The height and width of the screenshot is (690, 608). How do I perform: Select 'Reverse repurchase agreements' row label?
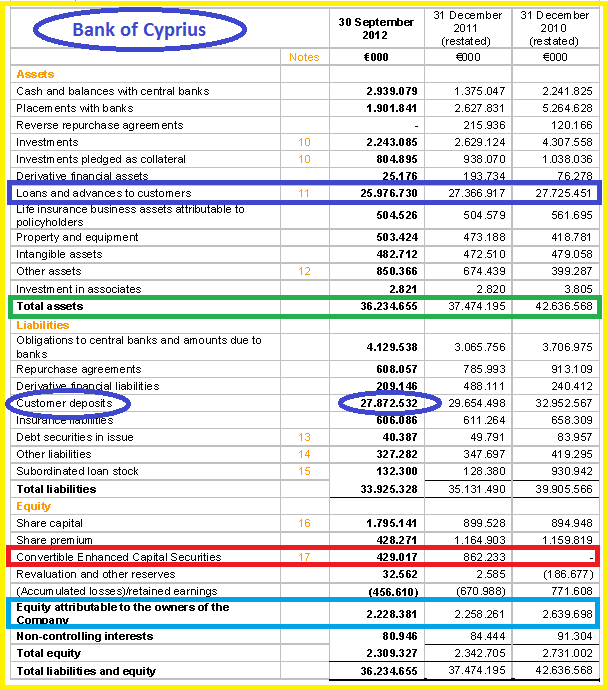pyautogui.click(x=99, y=125)
